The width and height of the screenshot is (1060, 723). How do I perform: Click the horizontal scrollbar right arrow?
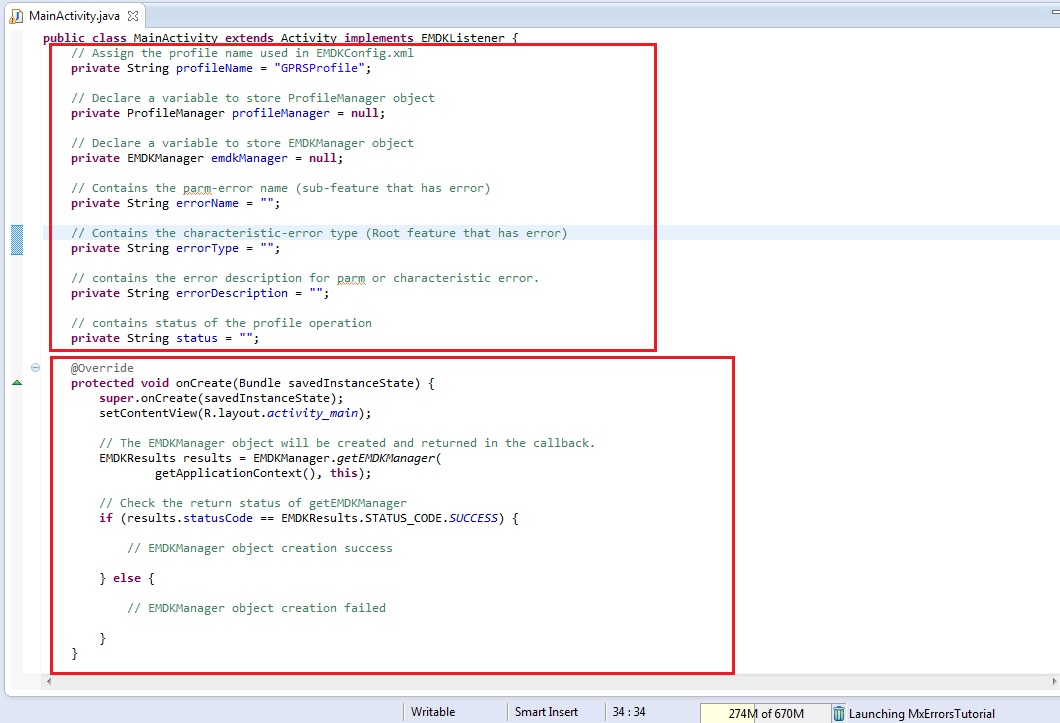(x=1052, y=681)
